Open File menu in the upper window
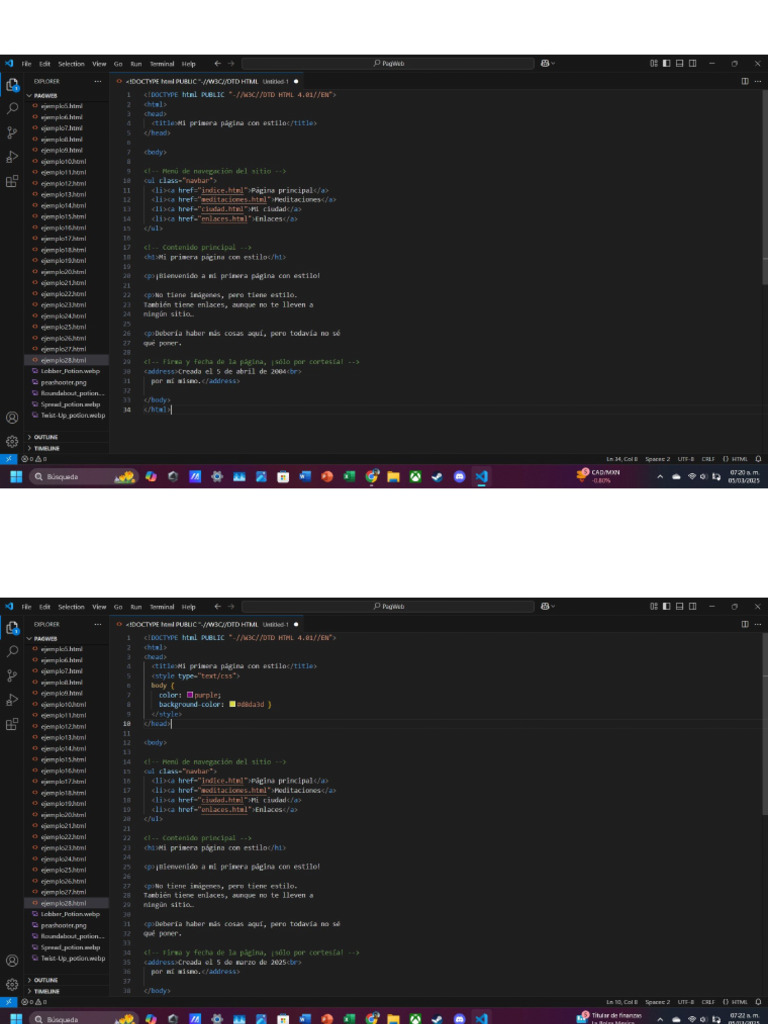The width and height of the screenshot is (768, 1024). (x=27, y=64)
